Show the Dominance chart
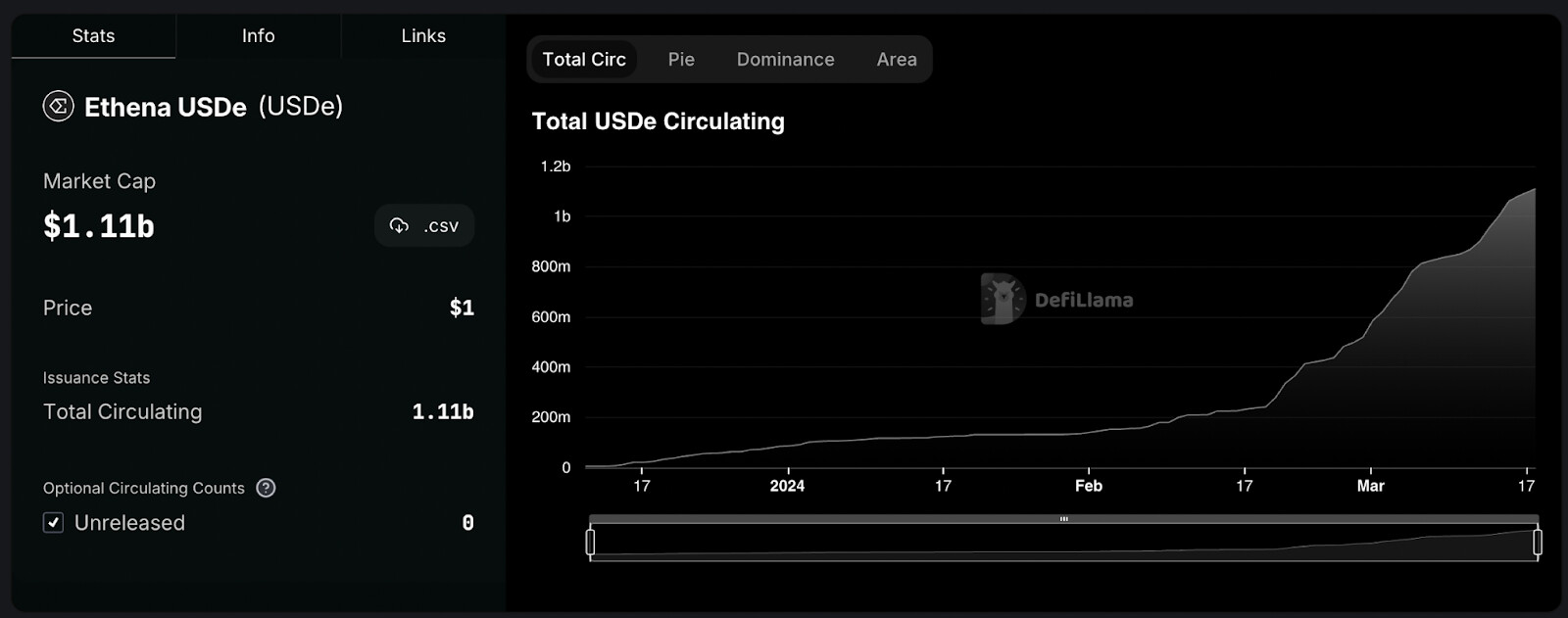Screen dimensions: 1568x618 point(785,60)
